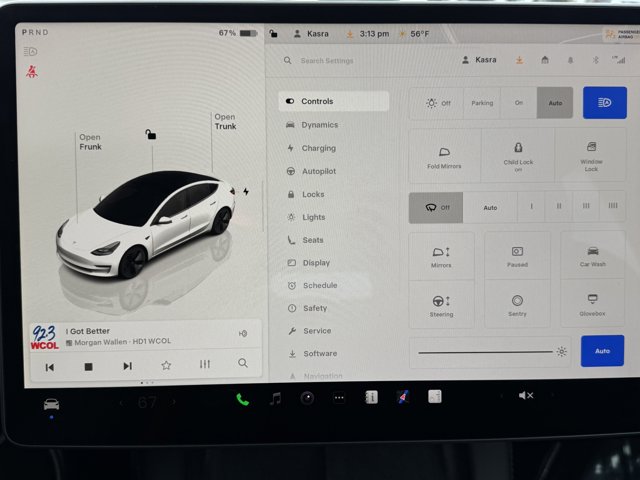Favorite the current station with star
This screenshot has width=640, height=480.
click(166, 365)
